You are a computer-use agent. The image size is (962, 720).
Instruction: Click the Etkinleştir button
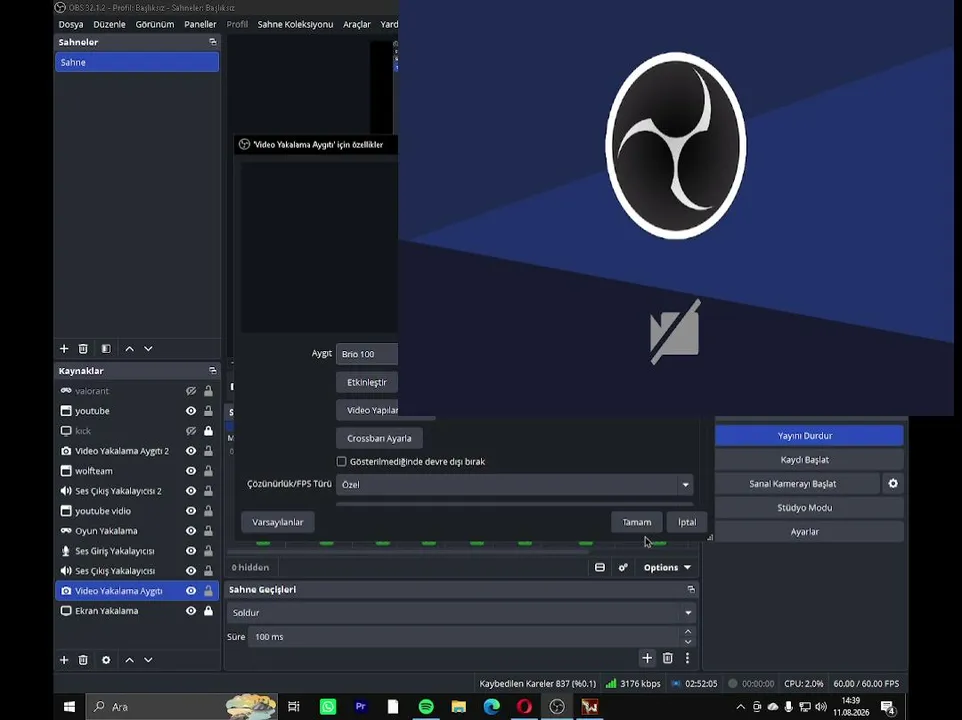tap(367, 382)
